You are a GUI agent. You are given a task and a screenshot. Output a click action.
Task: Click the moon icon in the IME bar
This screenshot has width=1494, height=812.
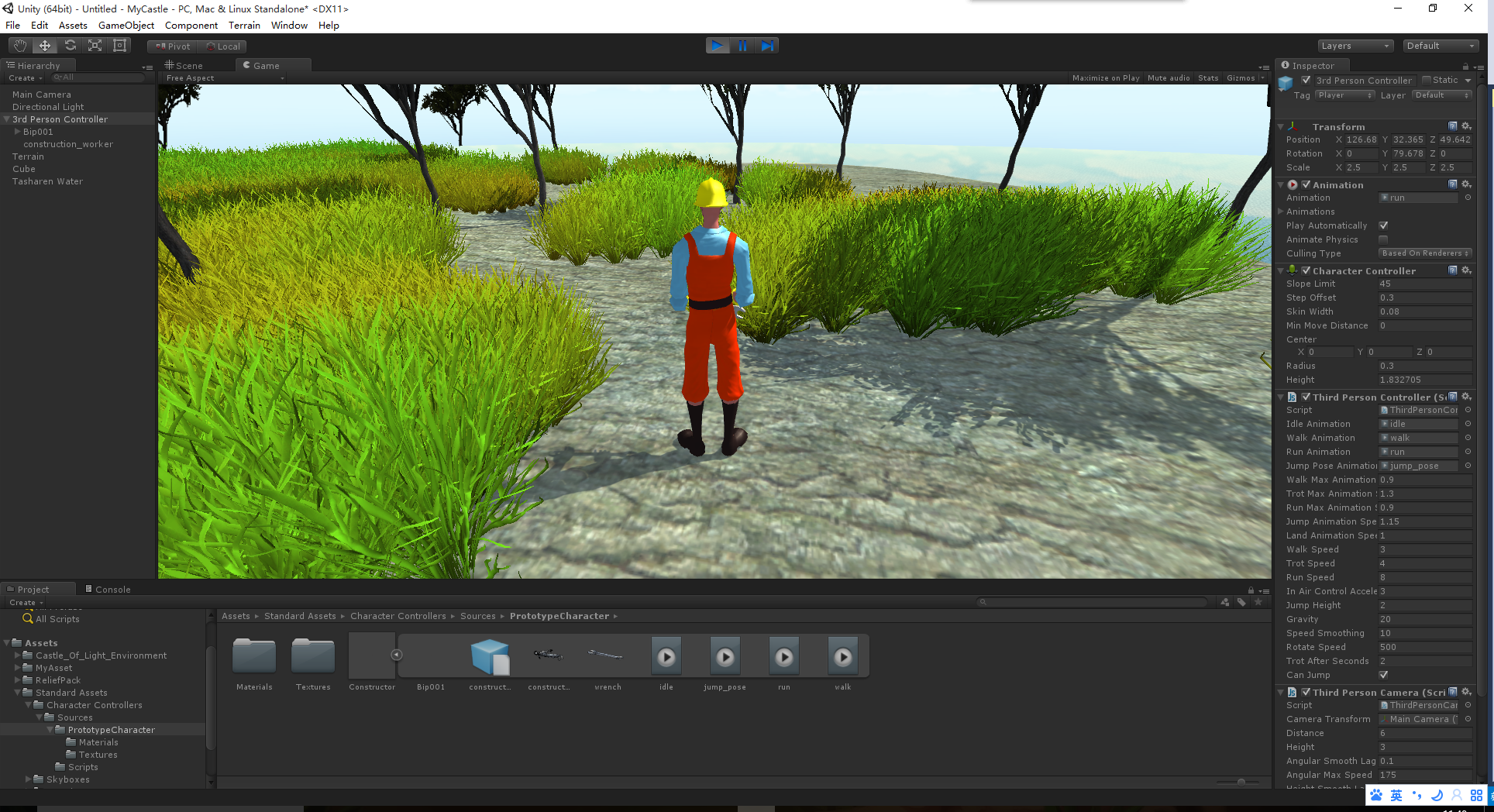pyautogui.click(x=1437, y=796)
